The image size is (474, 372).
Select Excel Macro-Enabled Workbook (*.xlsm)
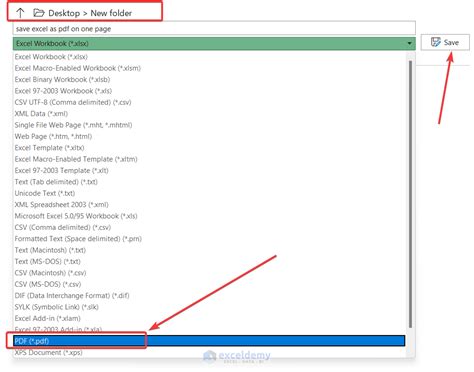[78, 68]
